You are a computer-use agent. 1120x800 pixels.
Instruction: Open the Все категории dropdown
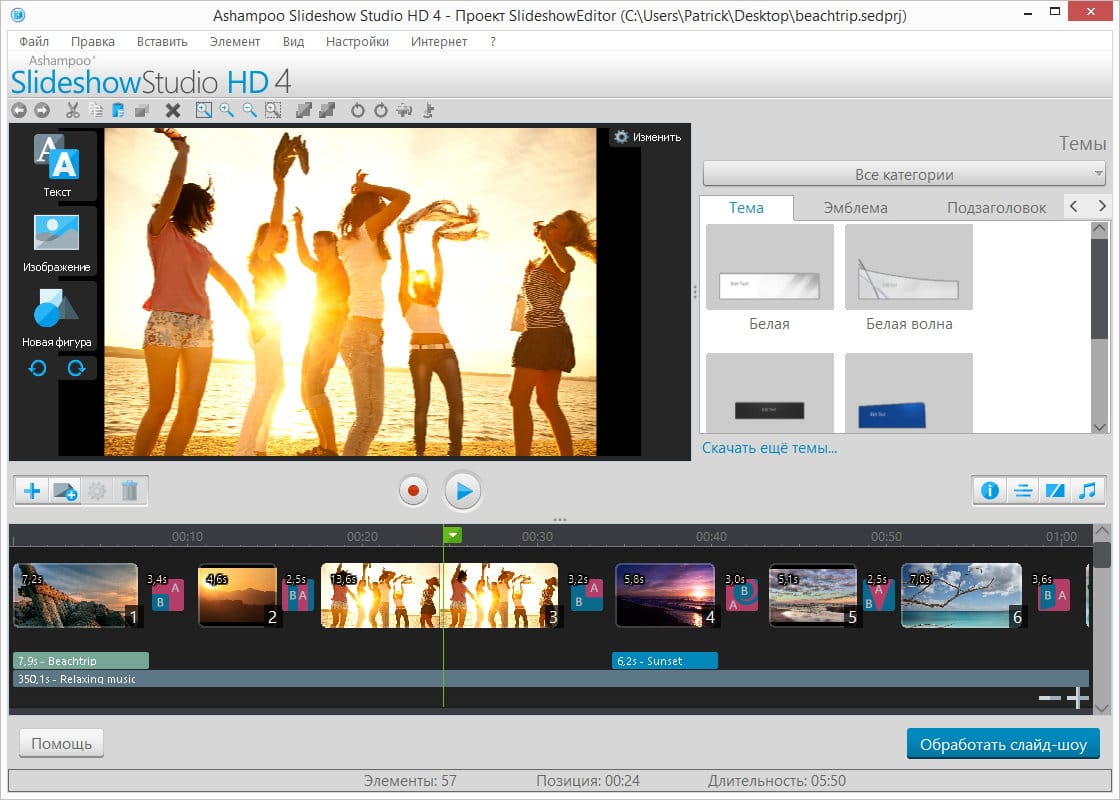pos(904,174)
